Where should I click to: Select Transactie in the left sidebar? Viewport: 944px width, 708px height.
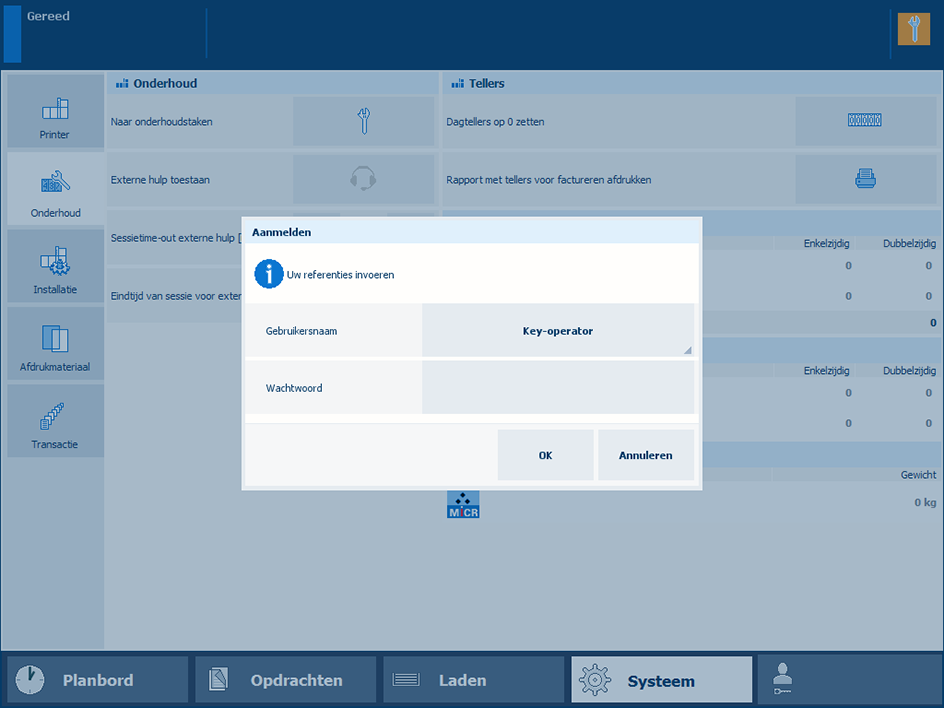55,421
